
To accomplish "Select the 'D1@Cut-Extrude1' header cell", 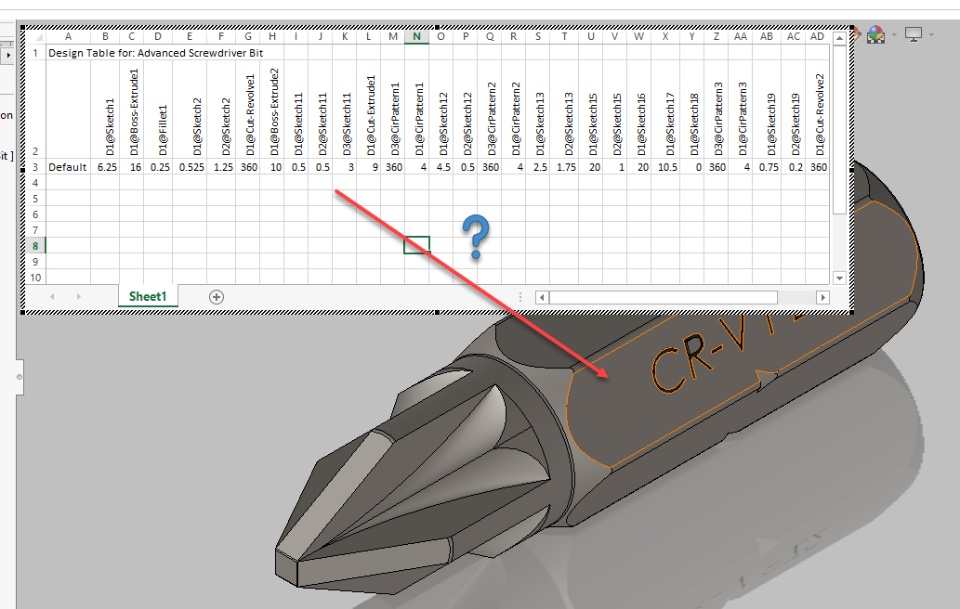I will click(369, 110).
